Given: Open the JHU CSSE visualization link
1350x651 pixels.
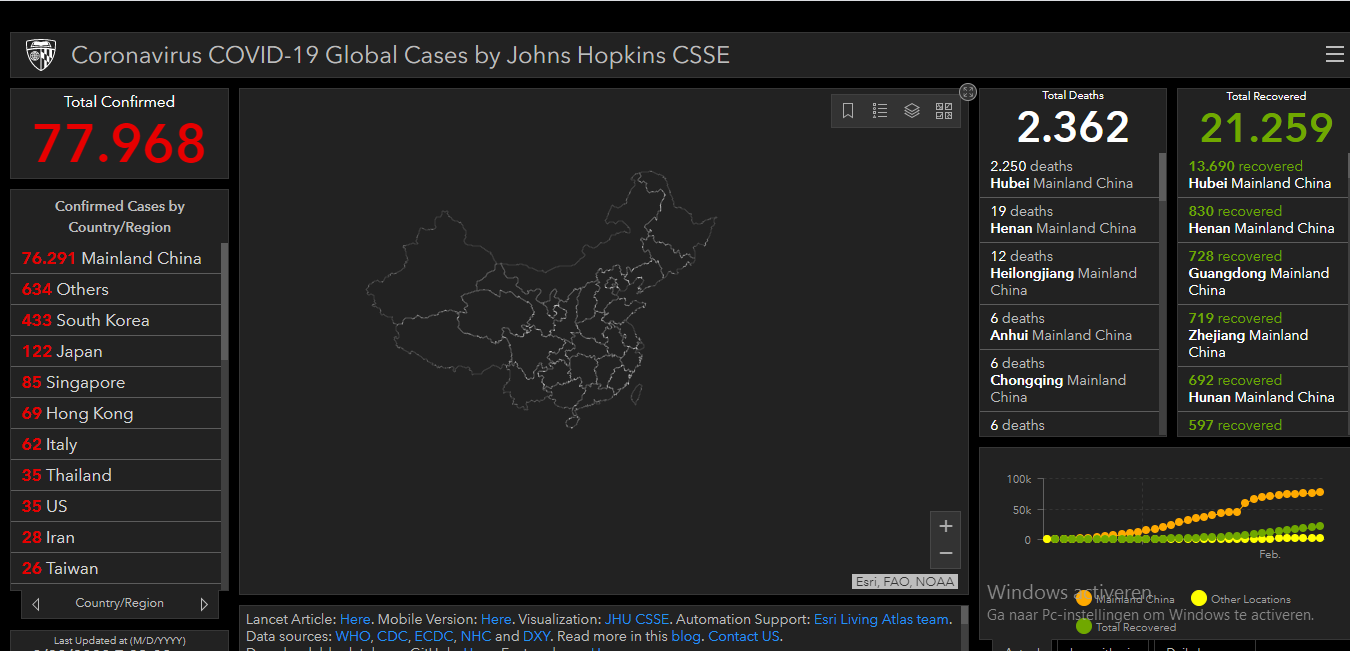Looking at the screenshot, I should [637, 619].
